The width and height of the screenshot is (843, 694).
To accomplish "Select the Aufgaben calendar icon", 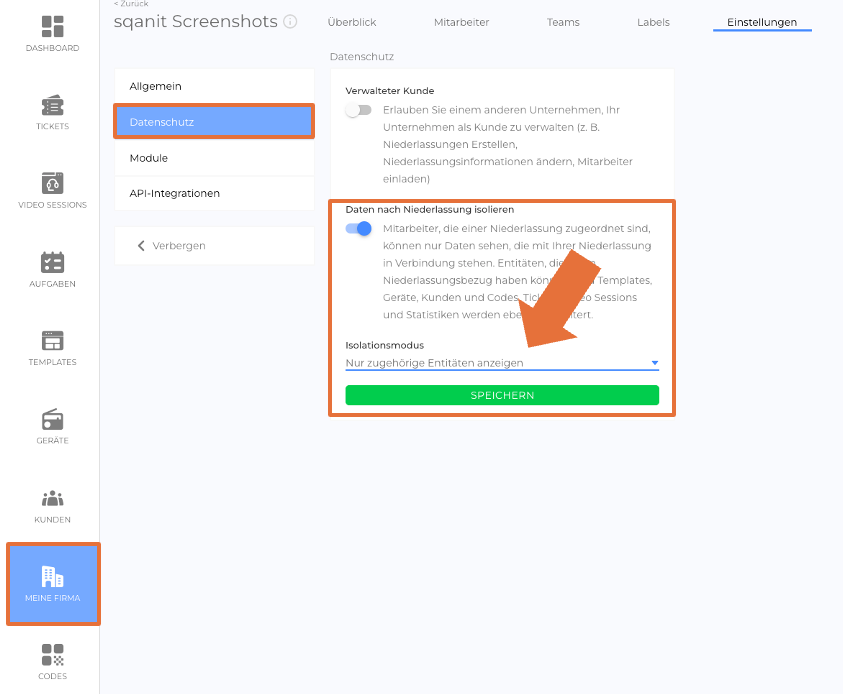I will [x=52, y=262].
